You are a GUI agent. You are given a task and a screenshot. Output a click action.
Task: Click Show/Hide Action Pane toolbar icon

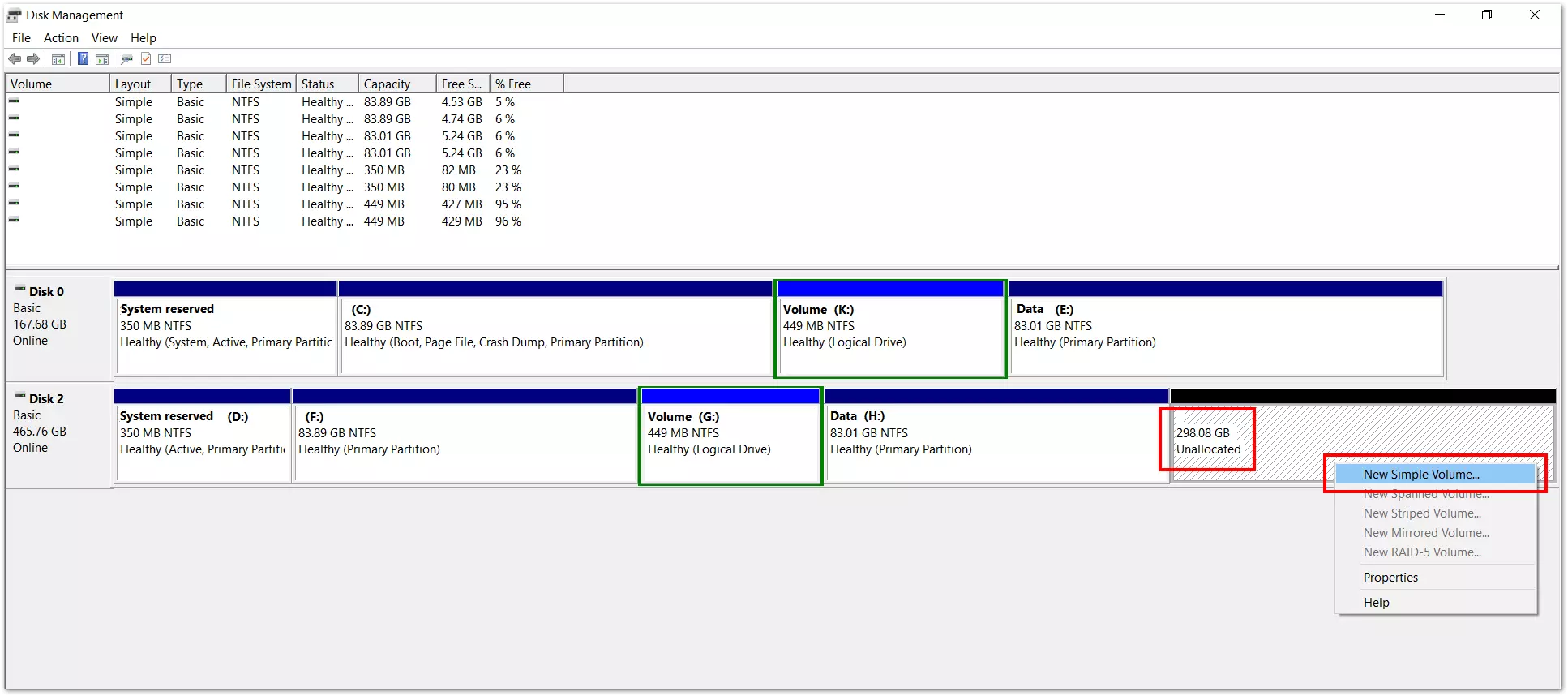click(x=102, y=59)
